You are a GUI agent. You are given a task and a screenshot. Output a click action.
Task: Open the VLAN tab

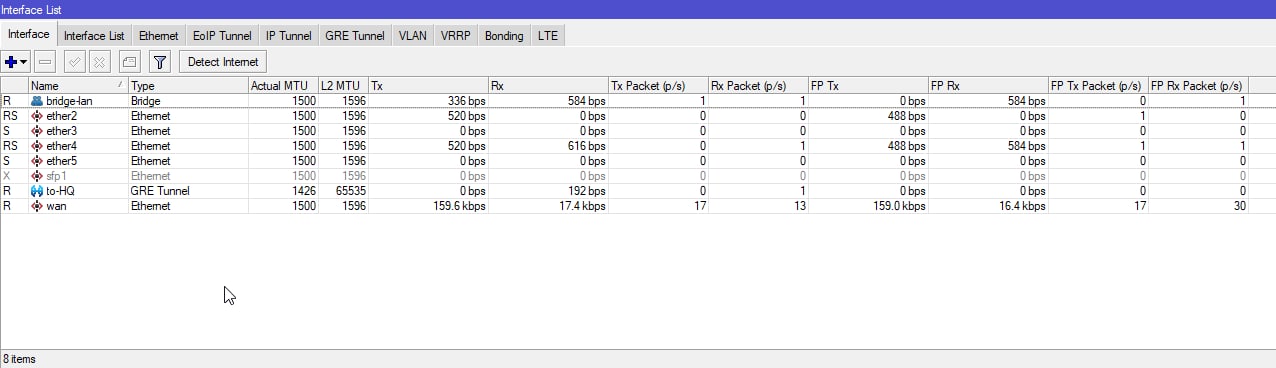point(412,36)
